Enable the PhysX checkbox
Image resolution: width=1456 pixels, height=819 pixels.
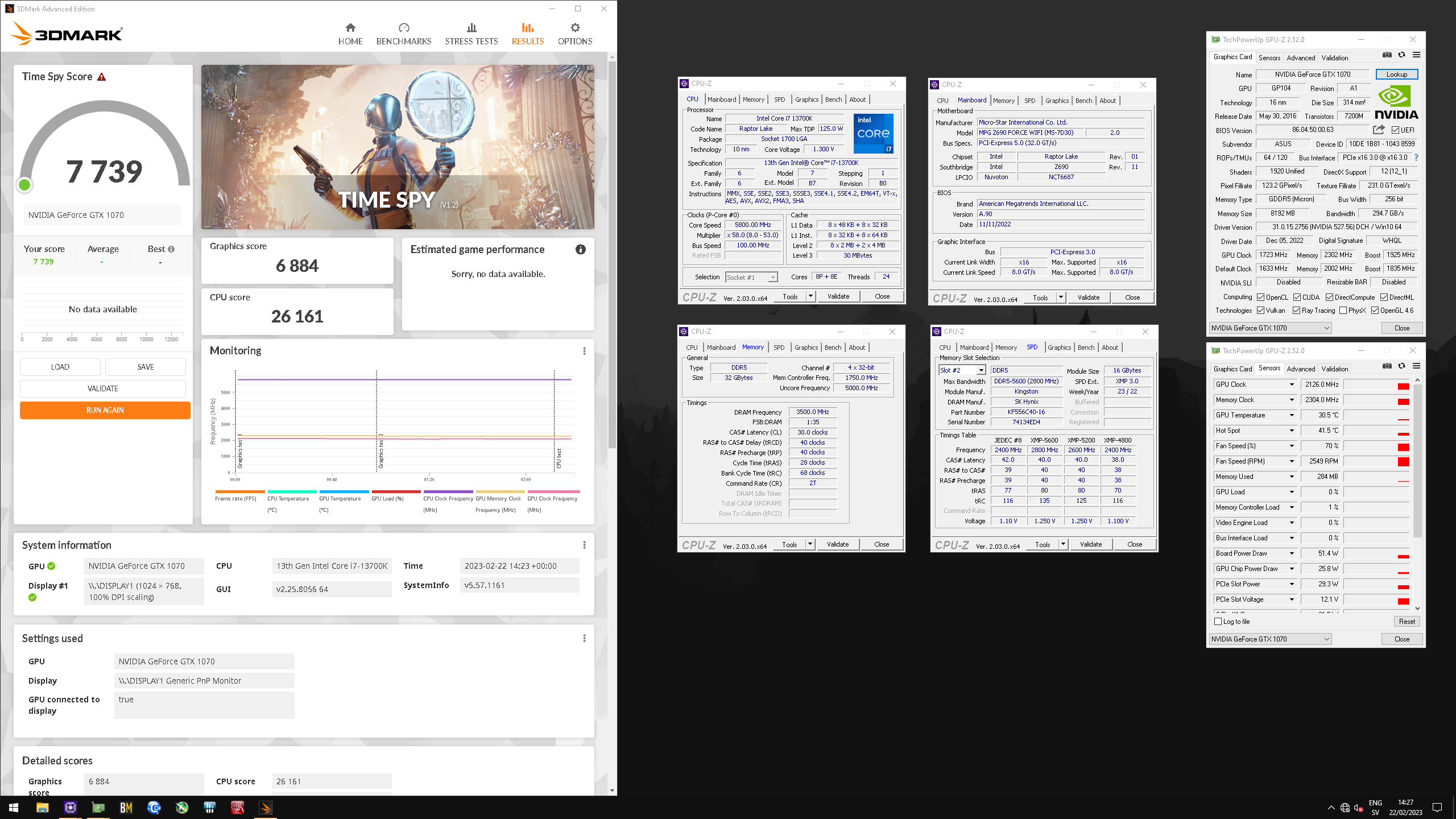pyautogui.click(x=1343, y=311)
